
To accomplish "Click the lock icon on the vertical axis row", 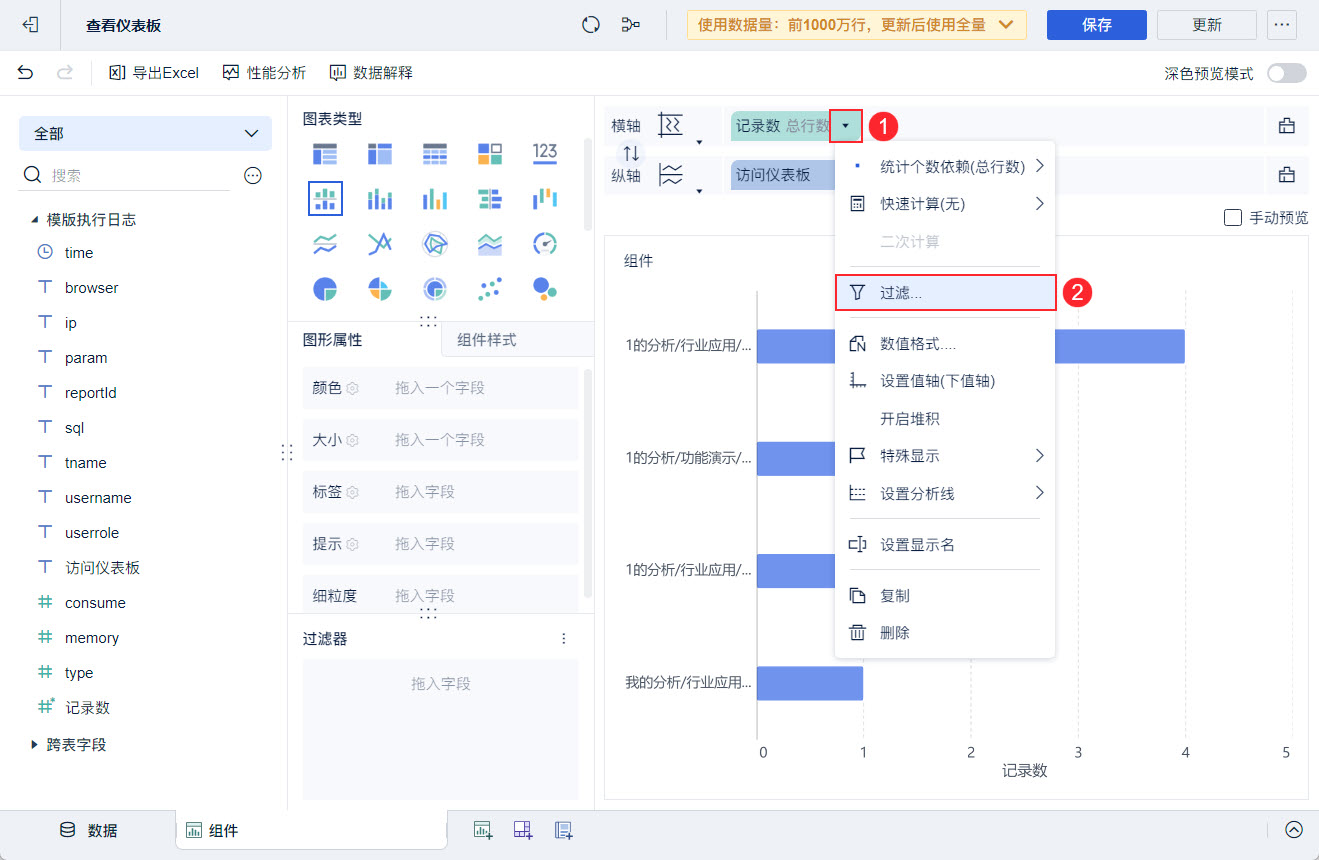I will click(1286, 175).
